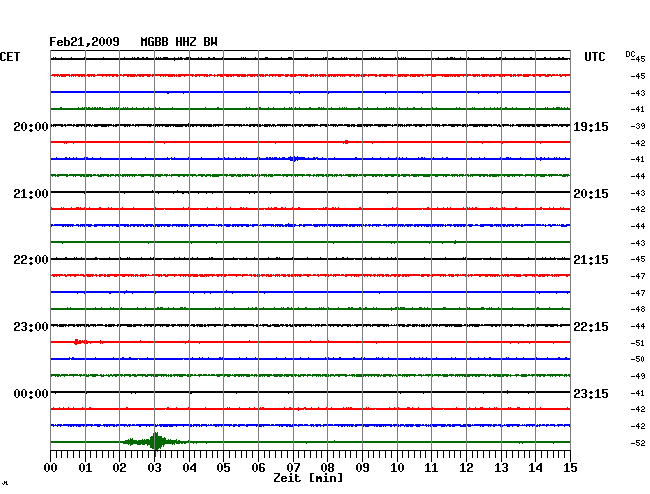Select the 20:00 CET time label

(x=31, y=126)
